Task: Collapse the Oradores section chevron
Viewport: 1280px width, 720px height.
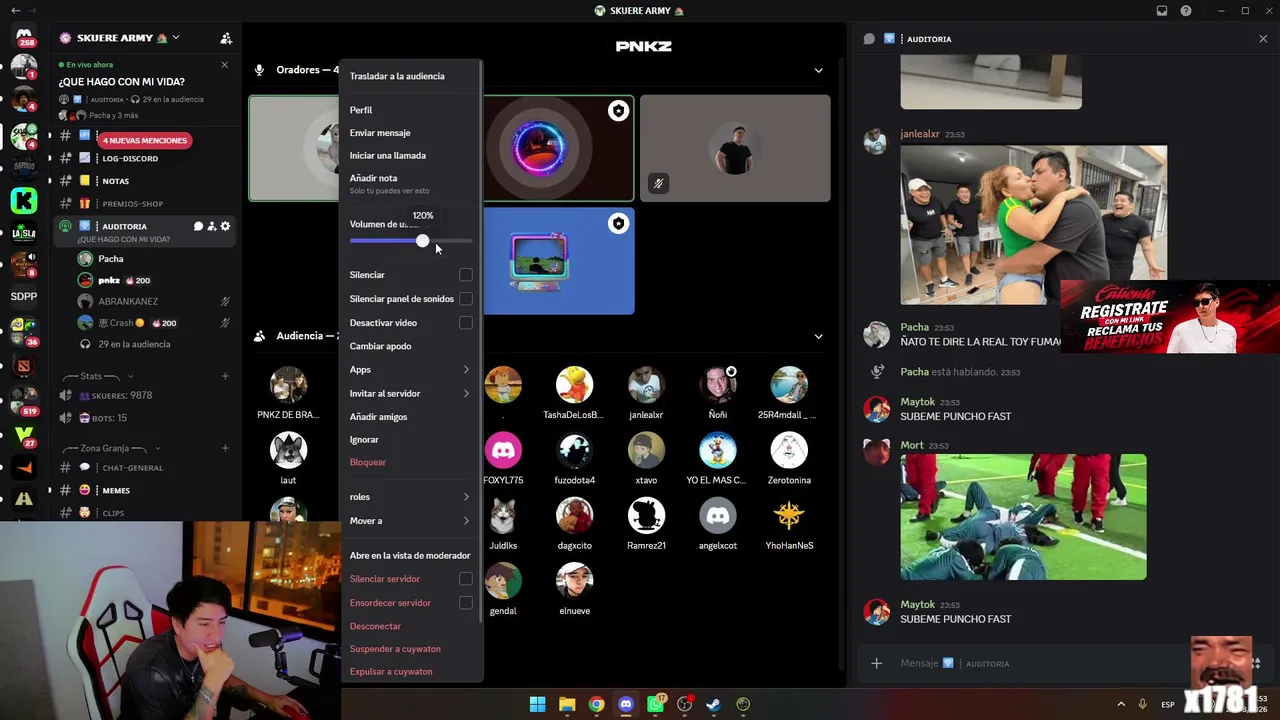Action: click(818, 70)
